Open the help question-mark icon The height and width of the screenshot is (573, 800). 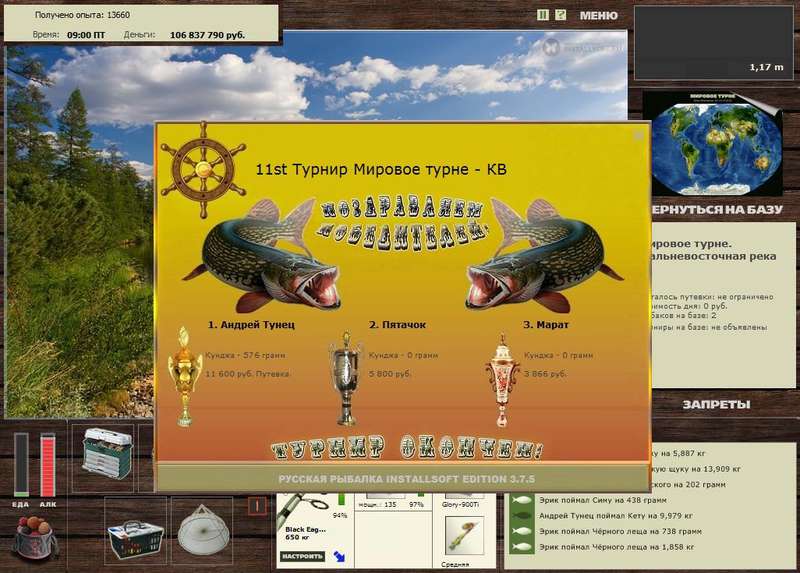click(560, 15)
